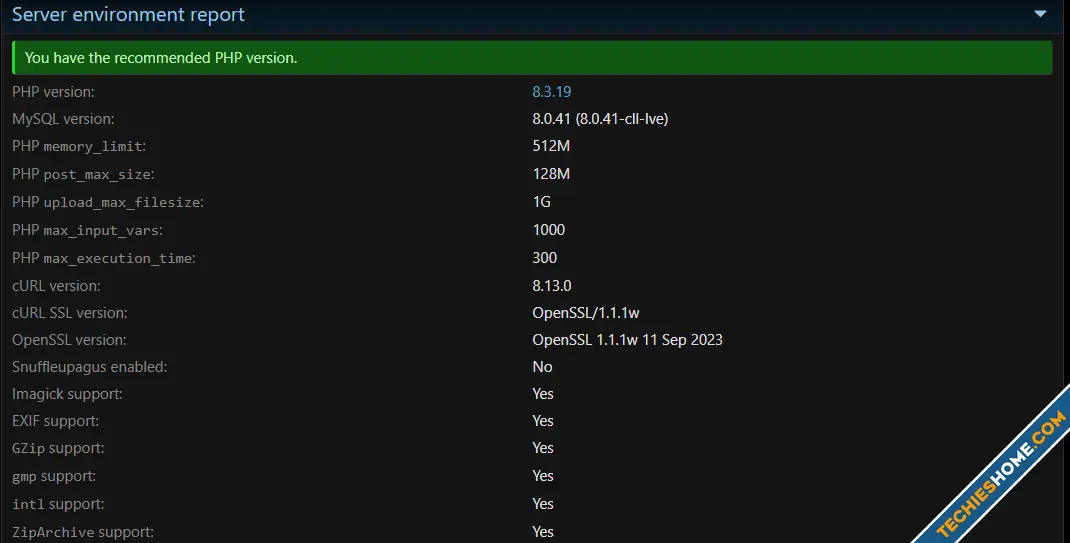Click the 'Imagick support:' label
The image size is (1070, 543).
click(x=67, y=394)
